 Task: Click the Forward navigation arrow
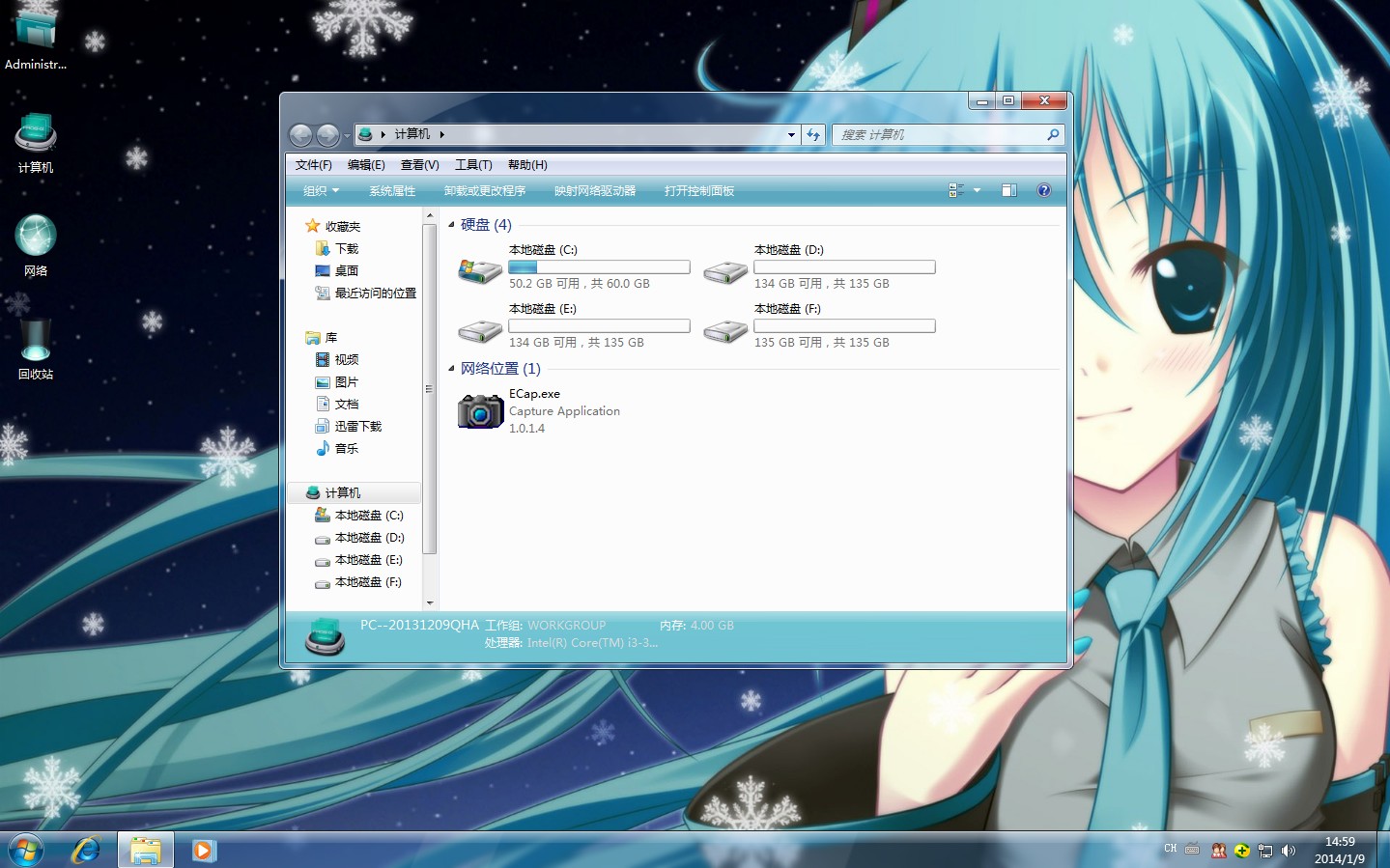click(328, 135)
